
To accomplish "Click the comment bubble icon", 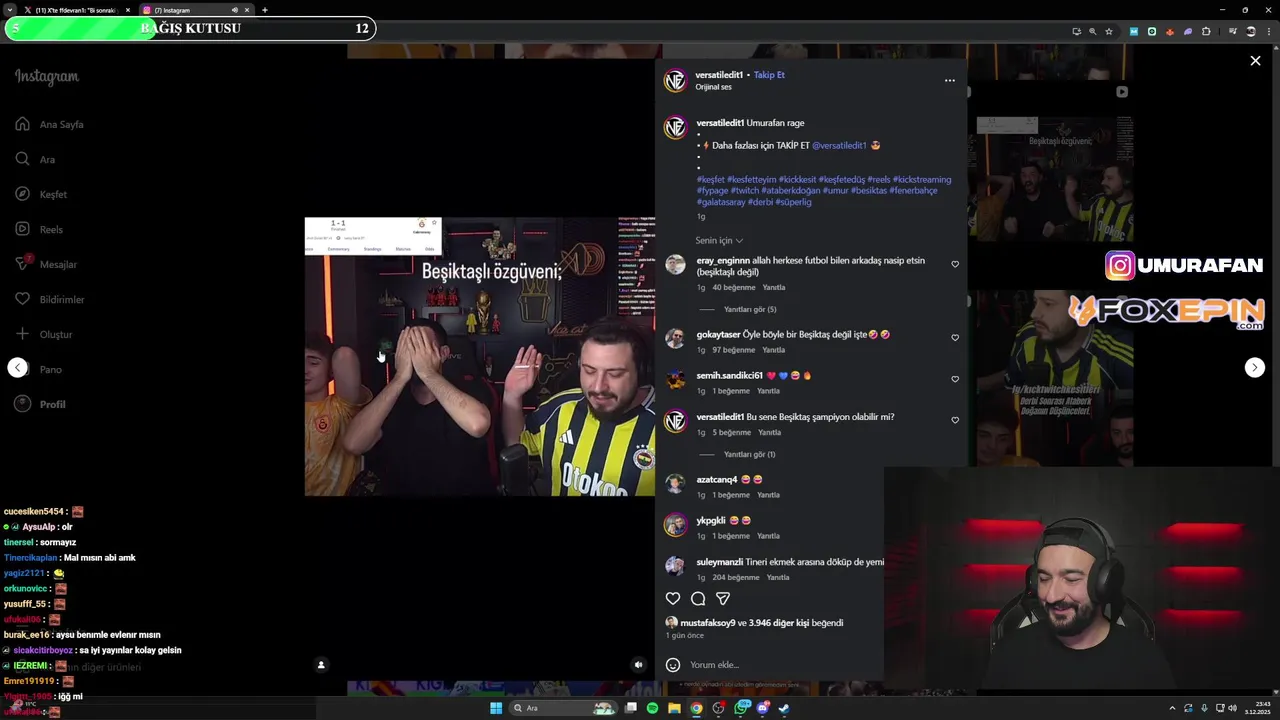I will click(698, 599).
